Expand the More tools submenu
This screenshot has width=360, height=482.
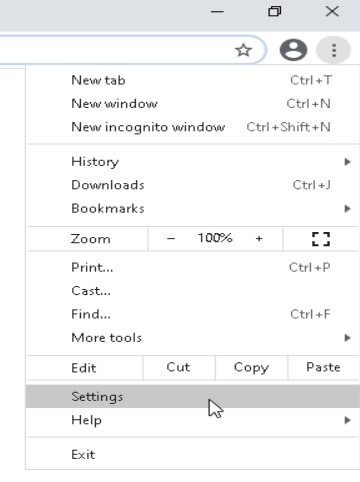tap(193, 338)
